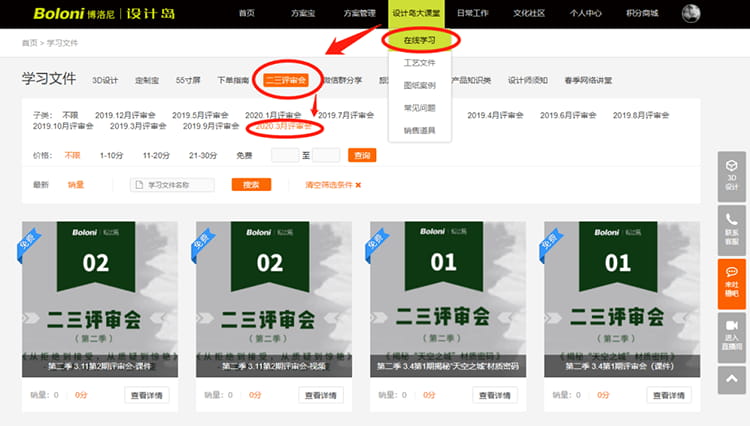750x426 pixels.
Task: Focus the maximum price input box
Action: 326,155
